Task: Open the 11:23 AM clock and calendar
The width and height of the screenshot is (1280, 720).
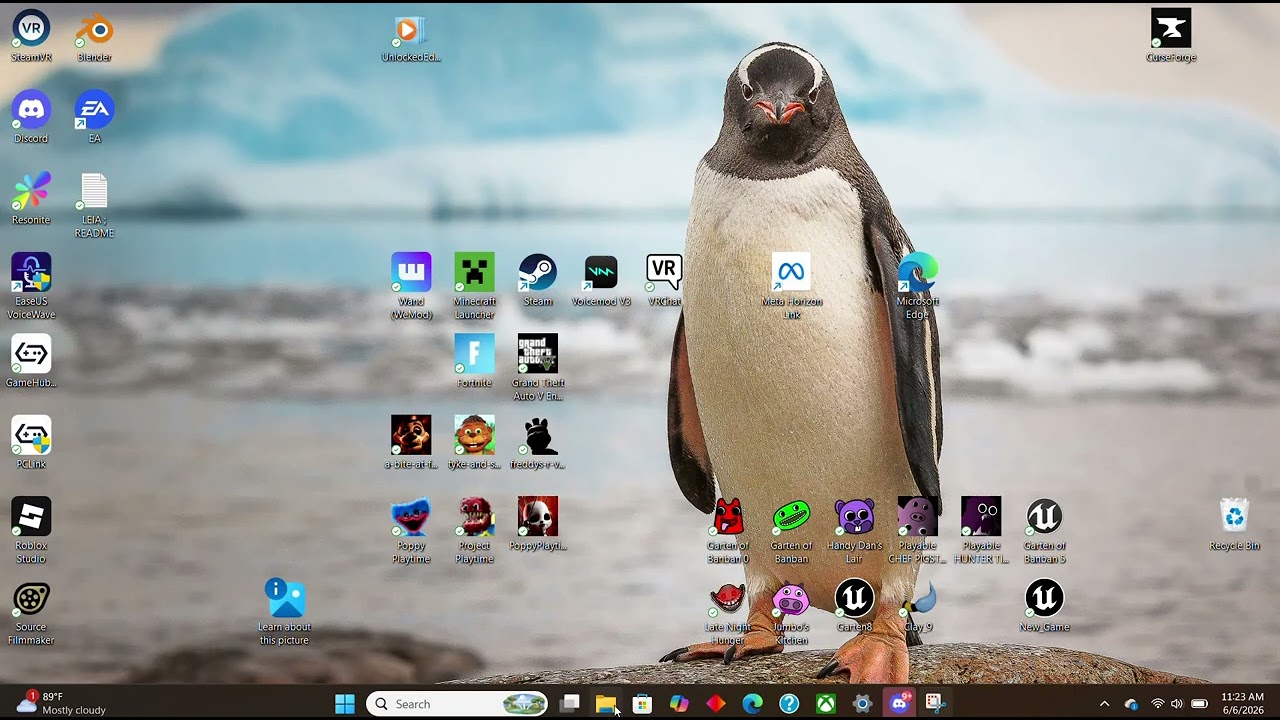Action: [x=1242, y=704]
